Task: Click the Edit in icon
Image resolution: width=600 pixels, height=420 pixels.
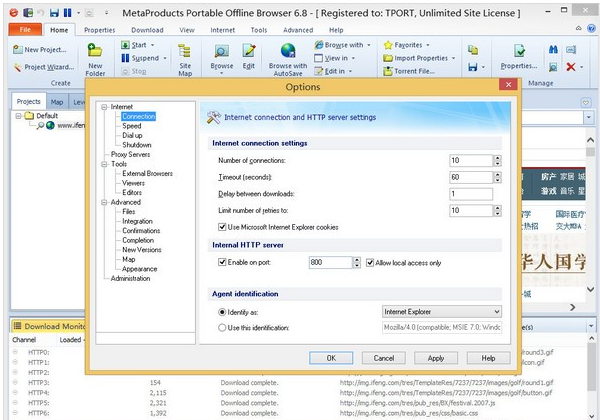Action: pyautogui.click(x=319, y=71)
